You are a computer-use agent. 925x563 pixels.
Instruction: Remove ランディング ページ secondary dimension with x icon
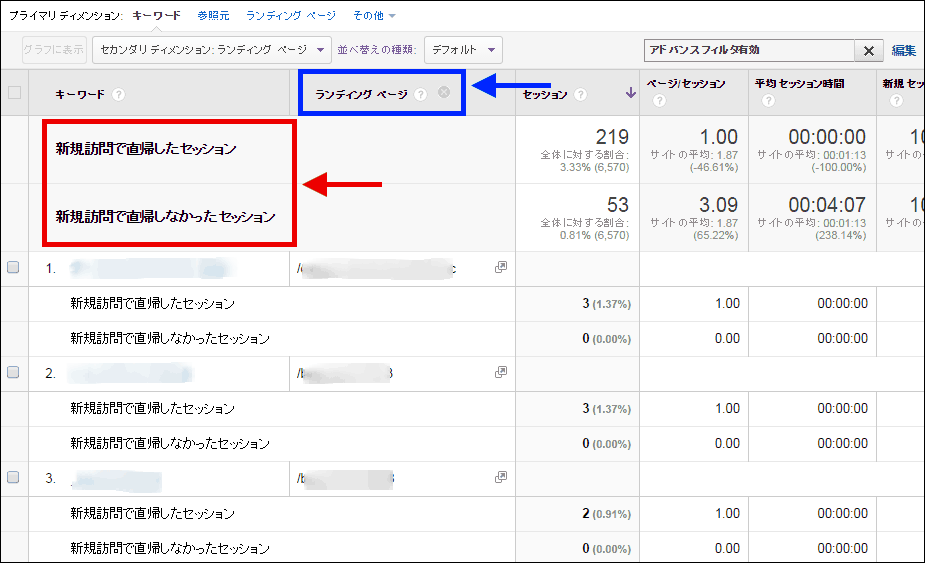click(x=444, y=93)
